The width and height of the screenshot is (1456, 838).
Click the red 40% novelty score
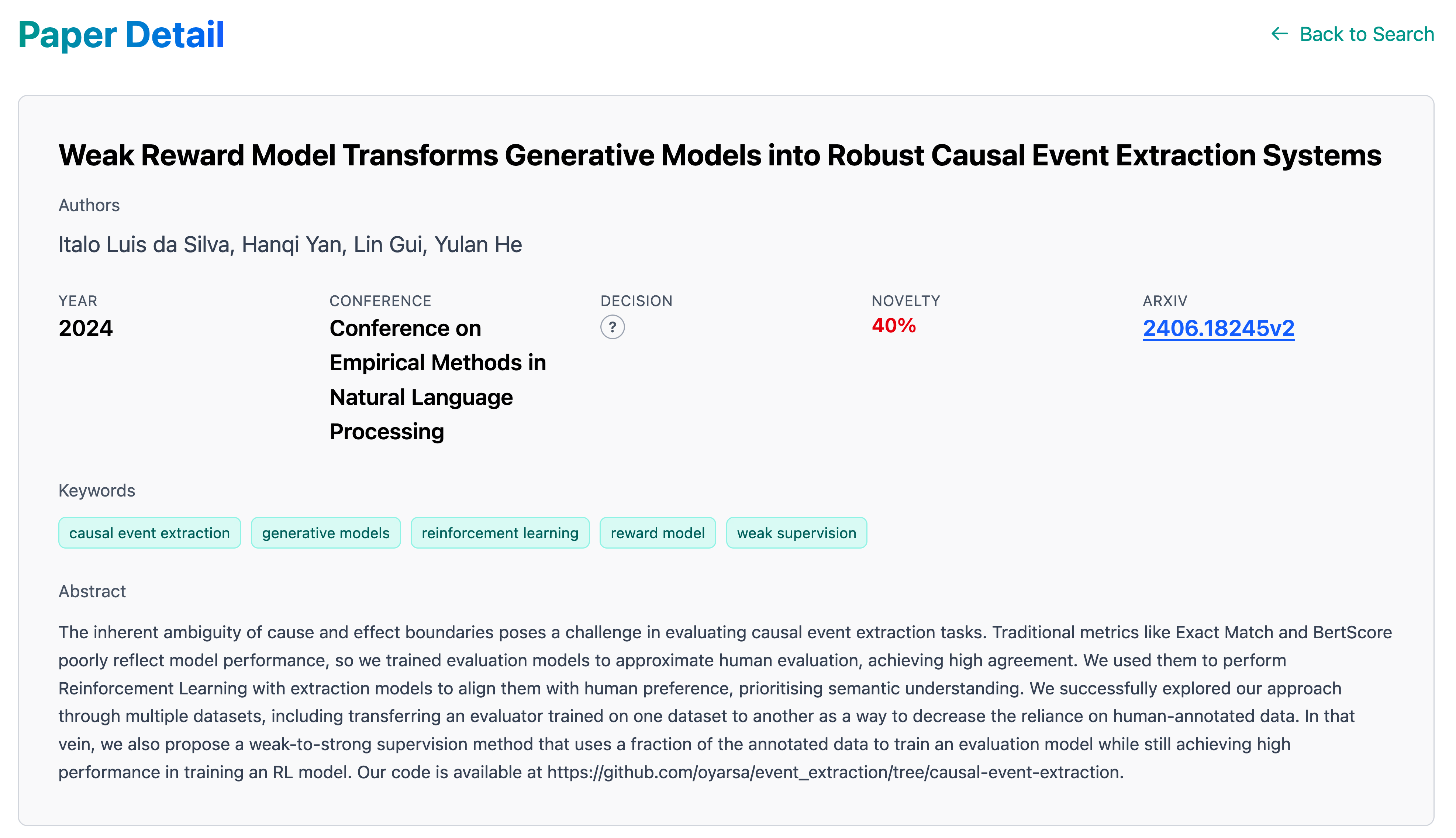click(x=893, y=326)
